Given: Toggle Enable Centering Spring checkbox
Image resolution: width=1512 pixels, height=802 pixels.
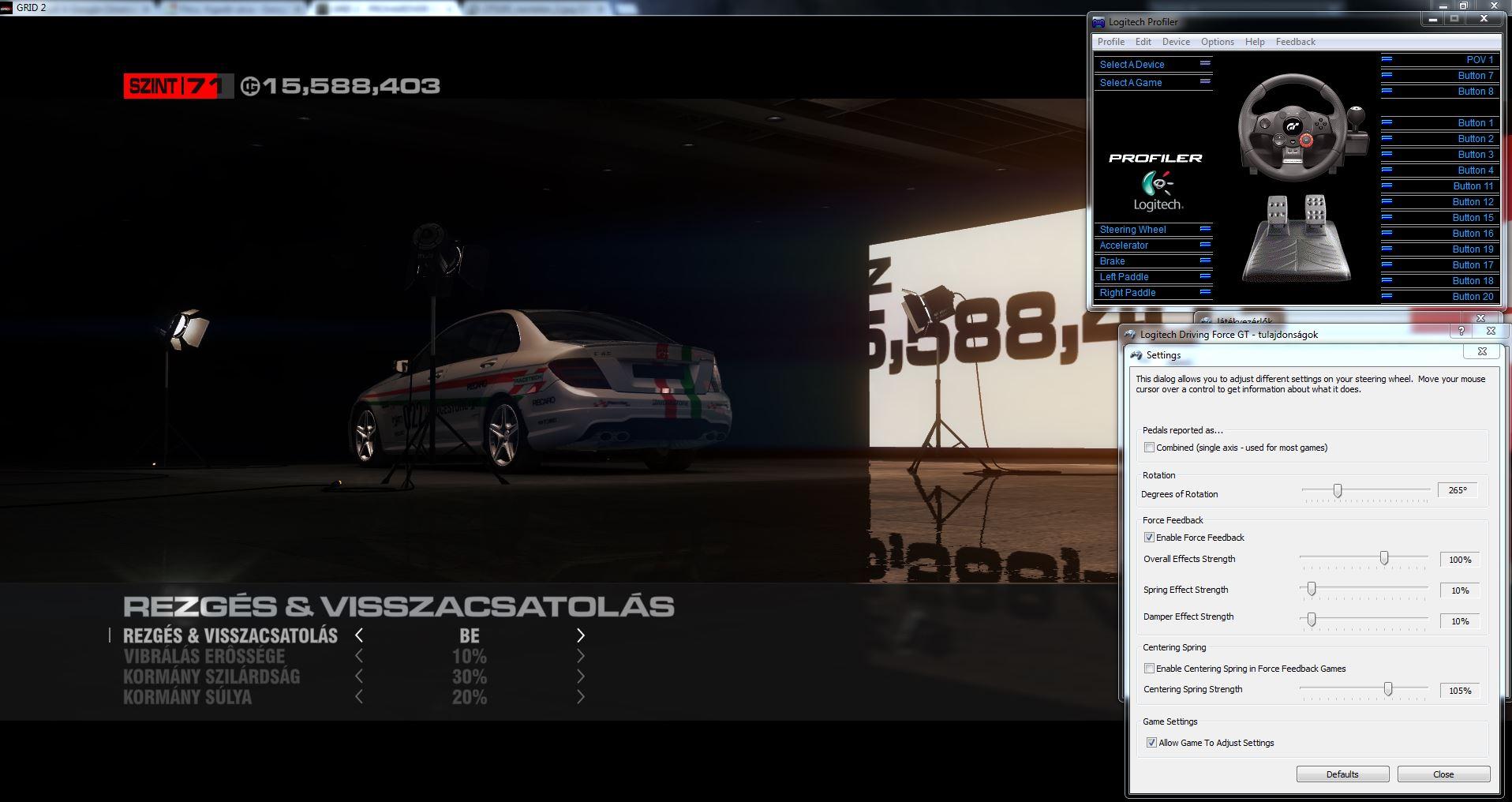Looking at the screenshot, I should [1149, 669].
